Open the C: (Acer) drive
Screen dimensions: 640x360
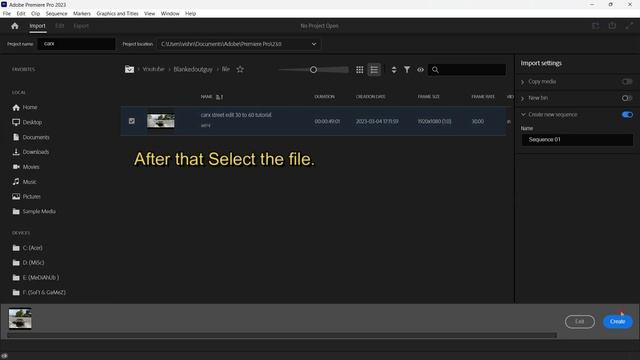27,248
